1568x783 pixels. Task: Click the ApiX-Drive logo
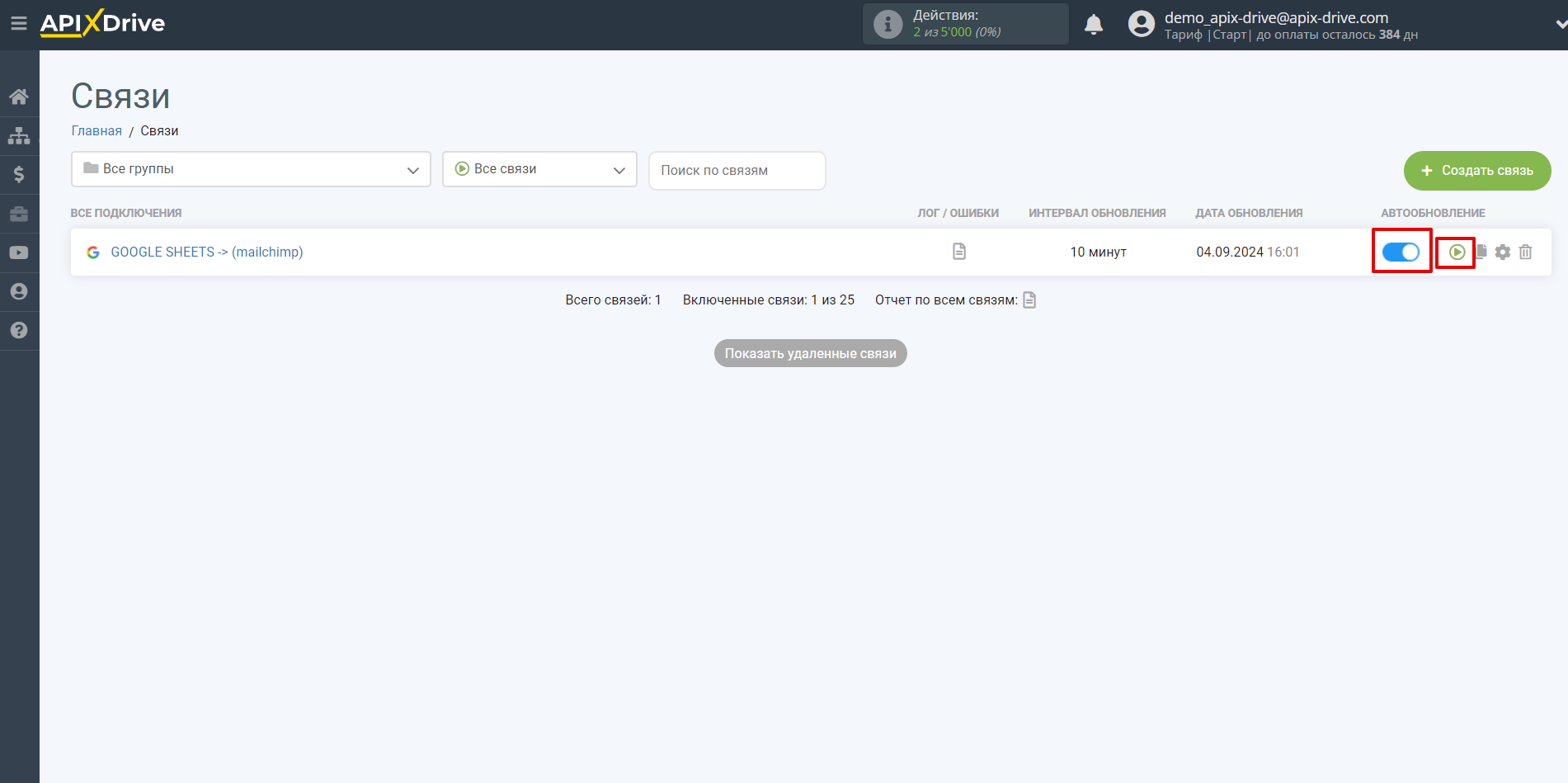(102, 23)
